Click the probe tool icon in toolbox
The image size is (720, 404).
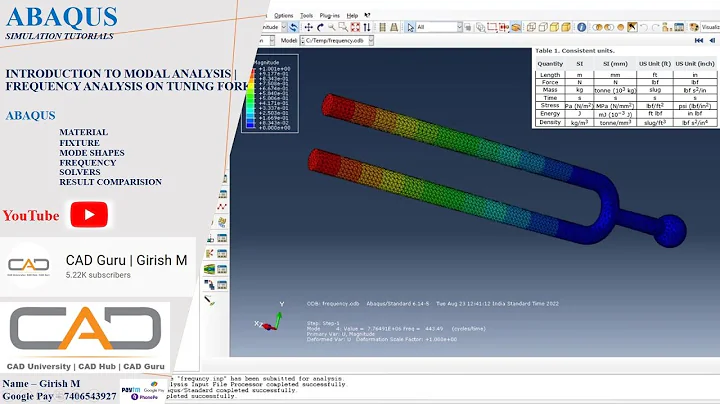click(x=209, y=301)
